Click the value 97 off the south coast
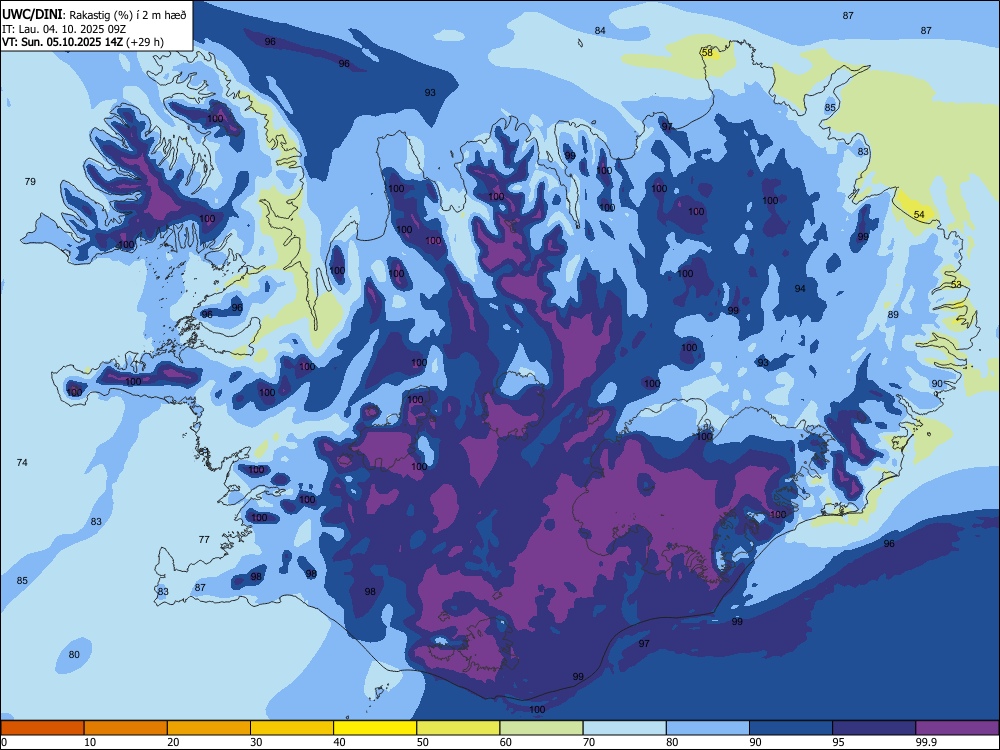This screenshot has width=1000, height=750. [x=644, y=643]
